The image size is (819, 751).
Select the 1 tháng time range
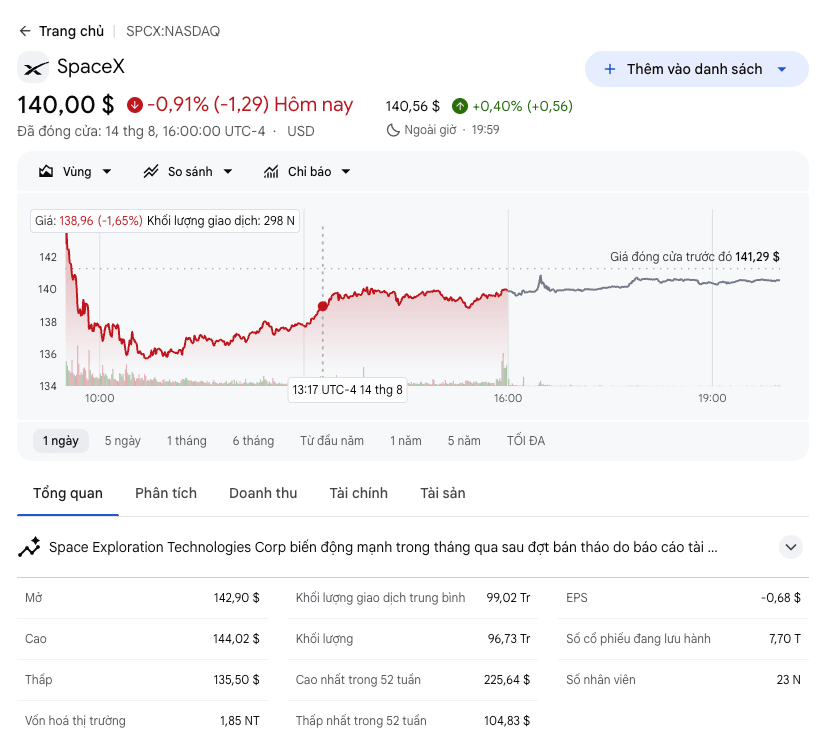(x=186, y=441)
